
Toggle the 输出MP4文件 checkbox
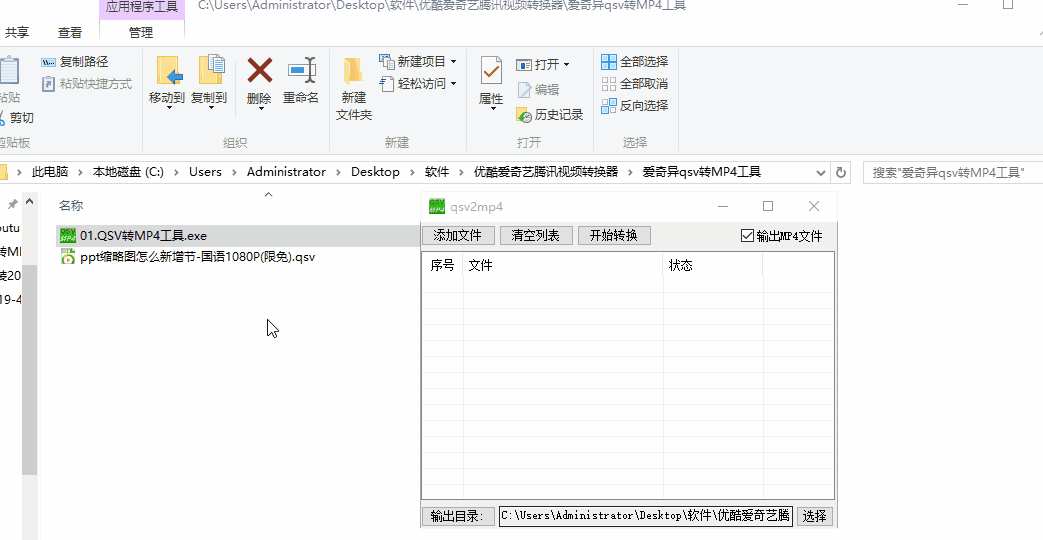[x=747, y=235]
